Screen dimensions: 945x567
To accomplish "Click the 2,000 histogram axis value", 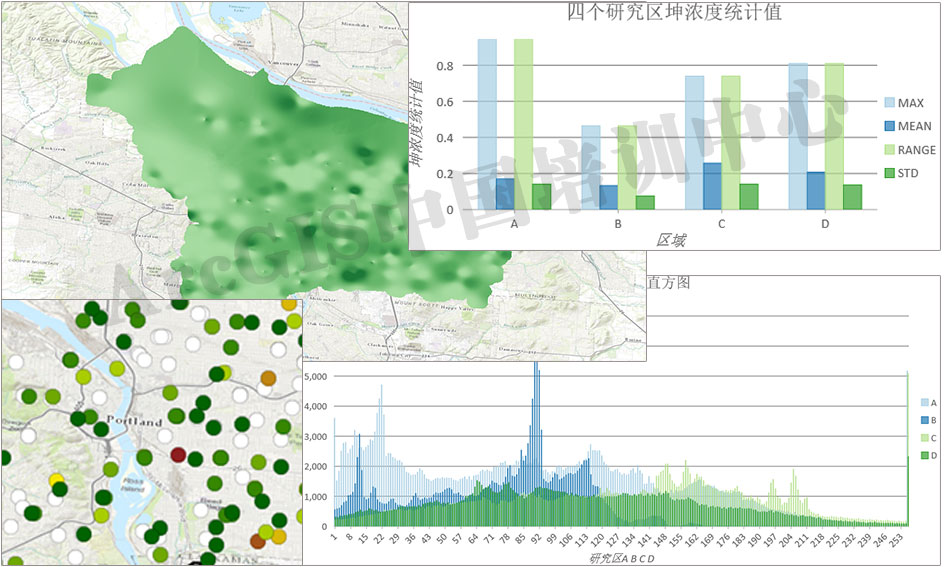I will (316, 467).
